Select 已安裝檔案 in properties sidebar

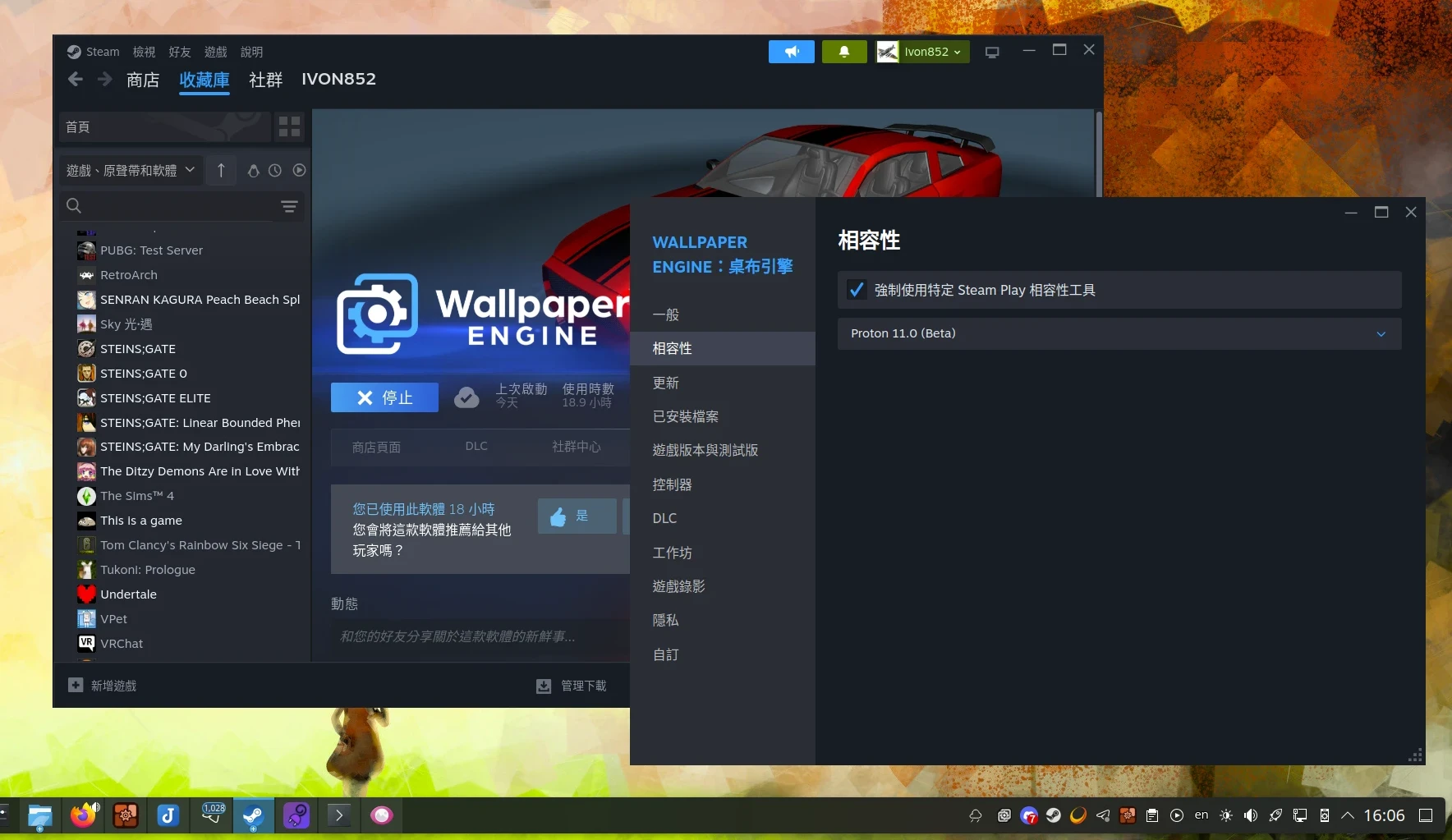coord(723,416)
